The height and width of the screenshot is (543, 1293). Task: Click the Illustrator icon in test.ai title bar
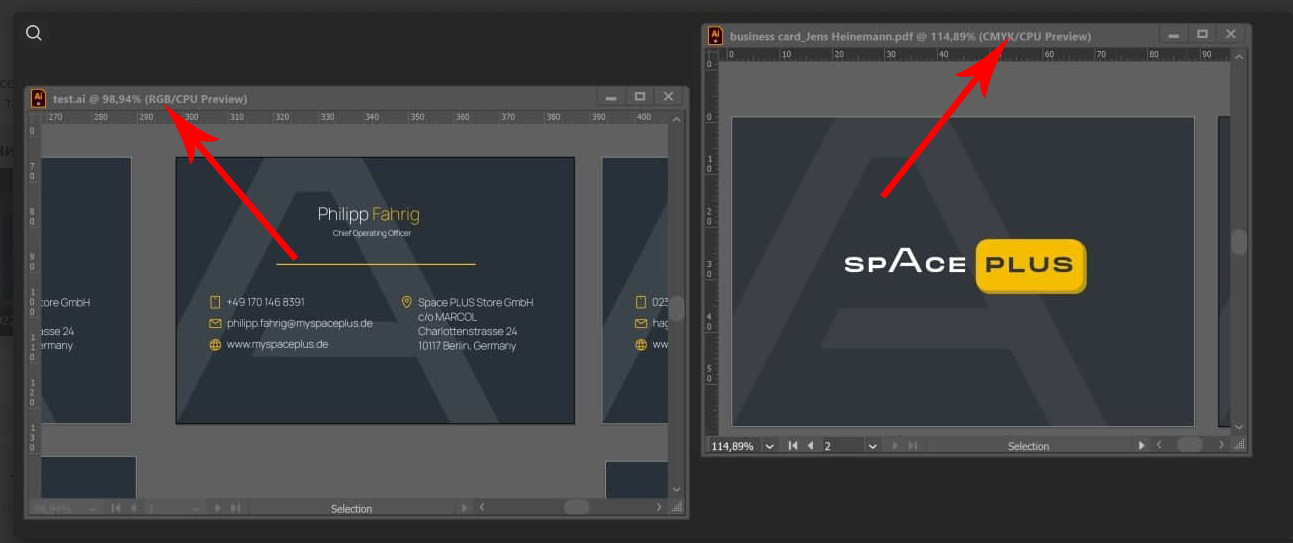[x=38, y=98]
